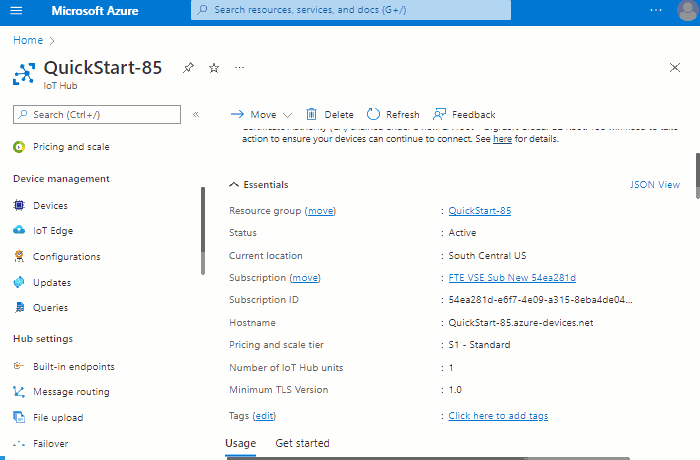The image size is (700, 460).
Task: Open the Feedback toolbar button
Action: pos(464,115)
